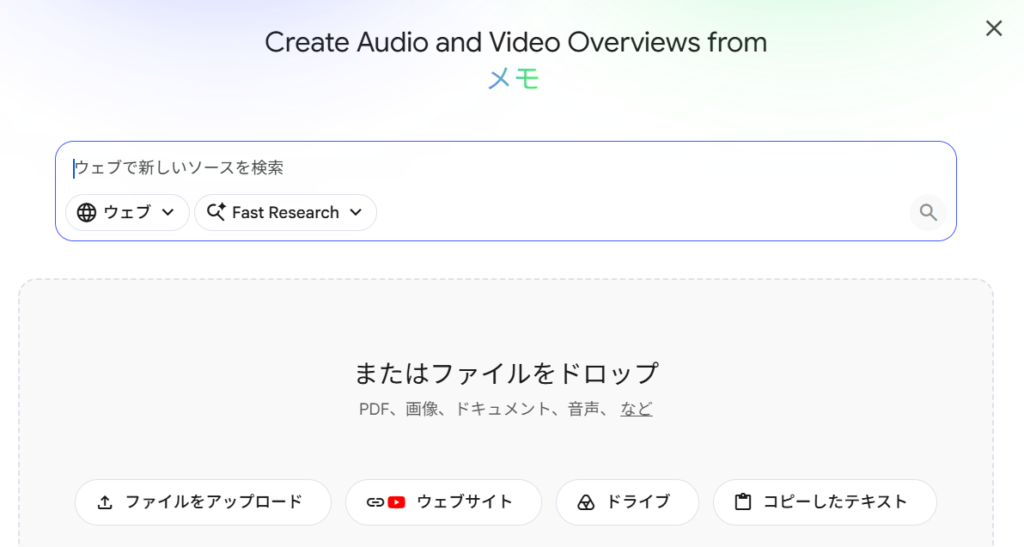
Task: Click the YouTube icon in ウェブサイト button
Action: point(396,502)
